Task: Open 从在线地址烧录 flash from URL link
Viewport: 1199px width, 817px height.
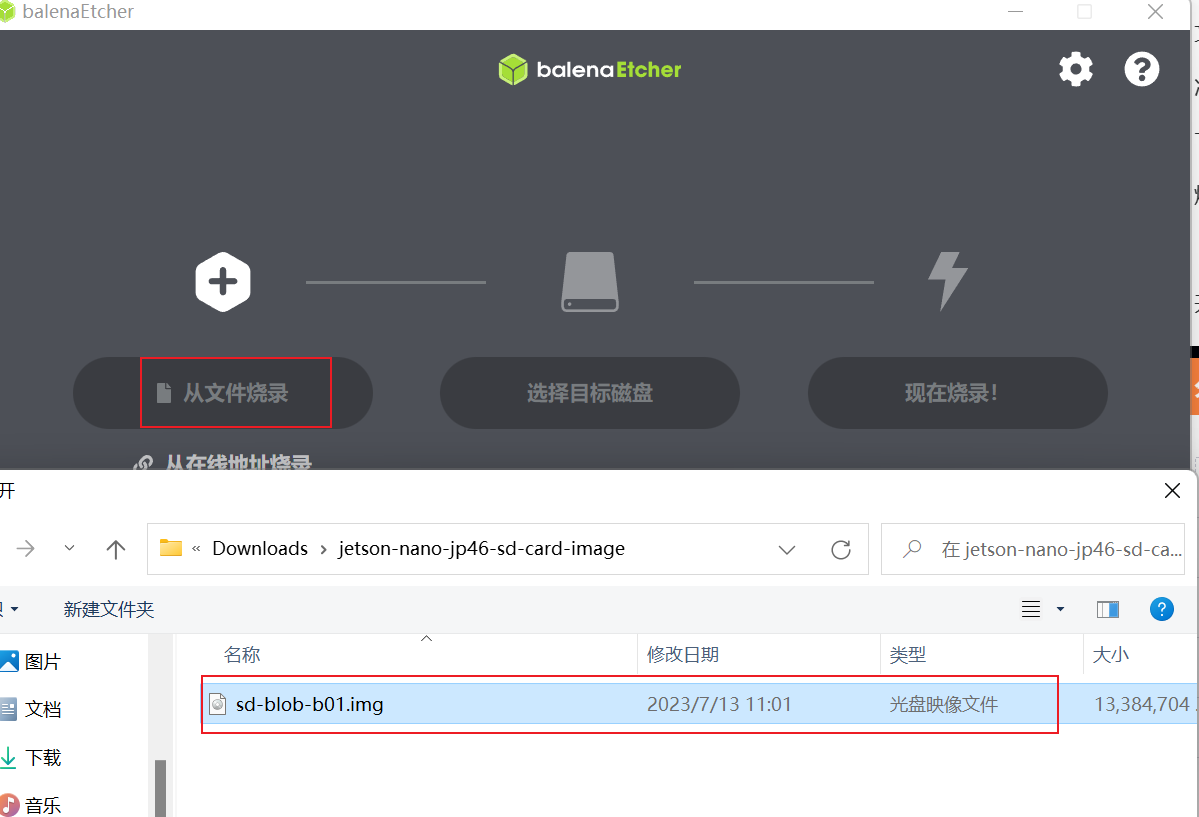Action: pyautogui.click(x=223, y=462)
